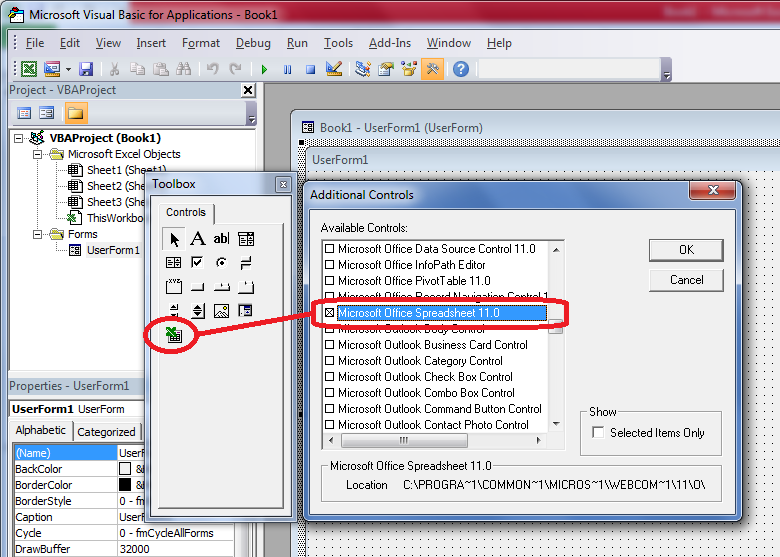This screenshot has width=780, height=557.
Task: Click the View Microsoft Excel toolbar icon
Action: (29, 69)
